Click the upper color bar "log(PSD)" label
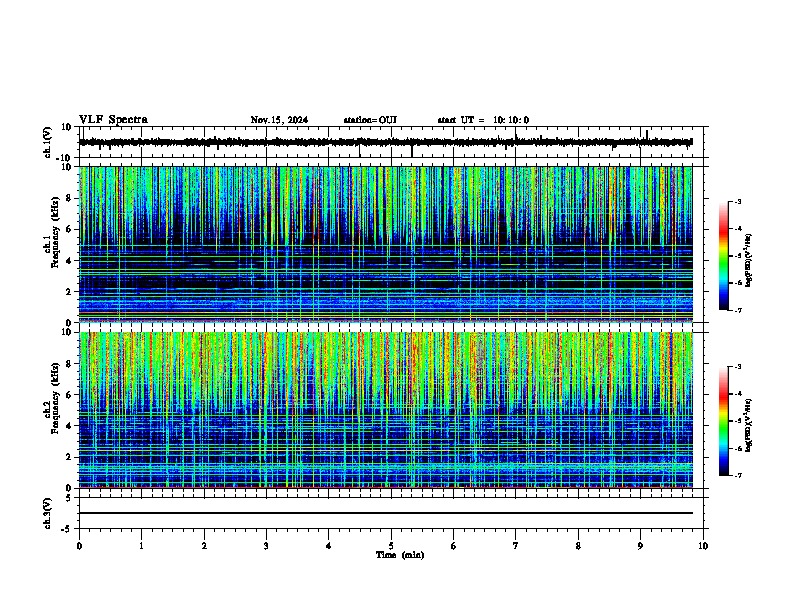The width and height of the screenshot is (792, 612). click(748, 260)
